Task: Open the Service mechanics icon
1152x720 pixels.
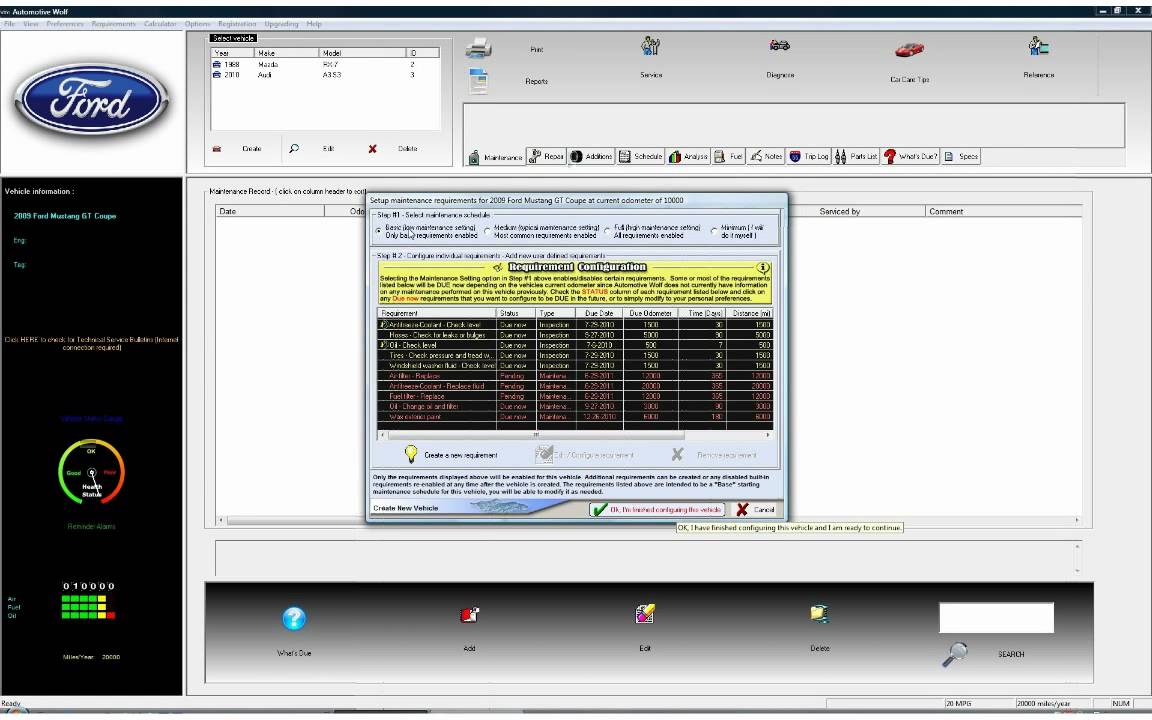Action: click(650, 46)
